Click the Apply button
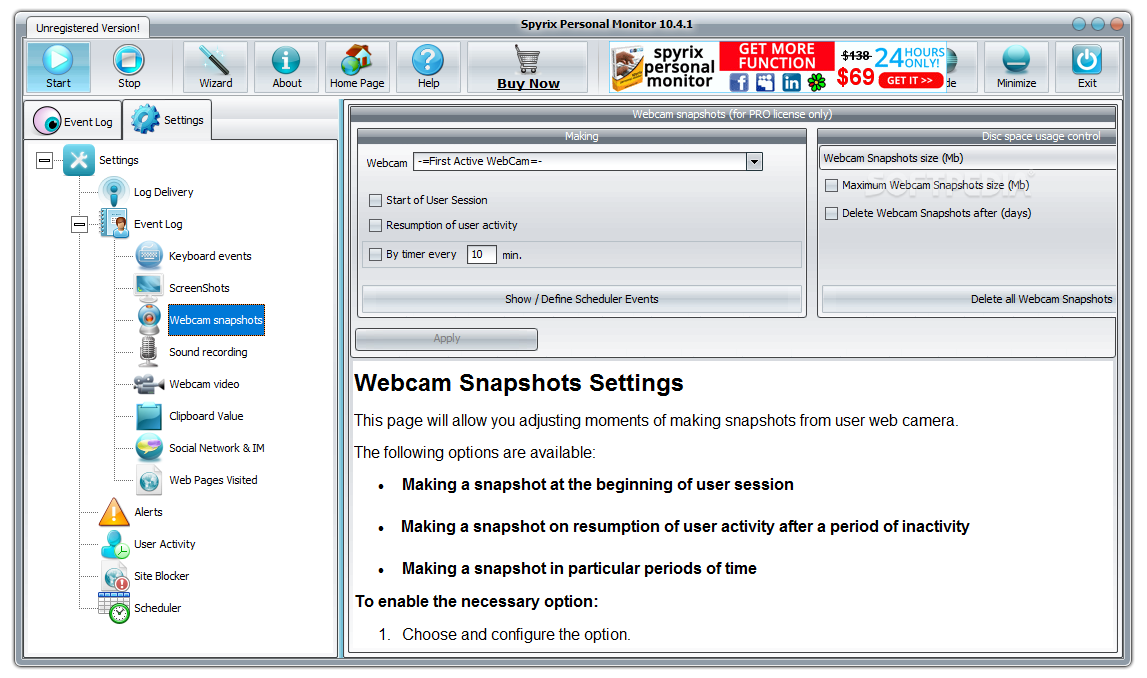Image resolution: width=1147 pixels, height=678 pixels. pyautogui.click(x=446, y=339)
